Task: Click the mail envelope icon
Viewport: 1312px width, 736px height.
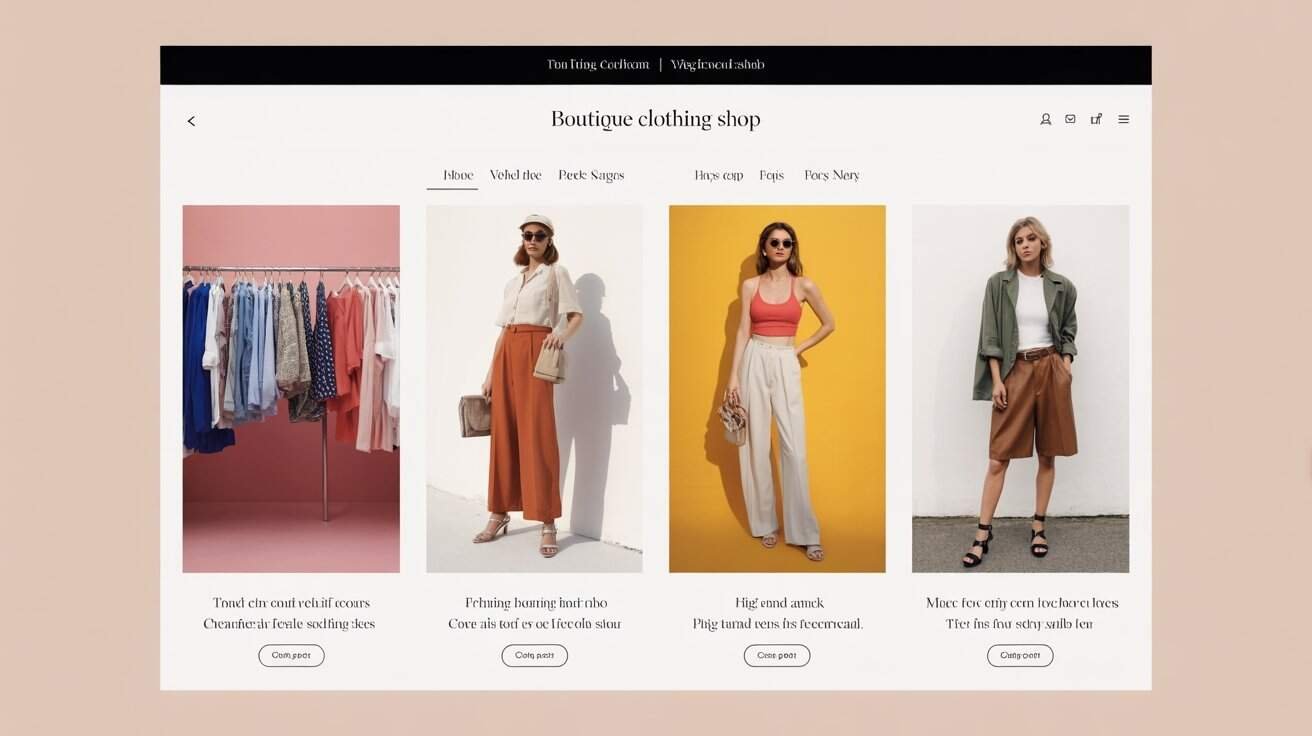Action: tap(1070, 118)
